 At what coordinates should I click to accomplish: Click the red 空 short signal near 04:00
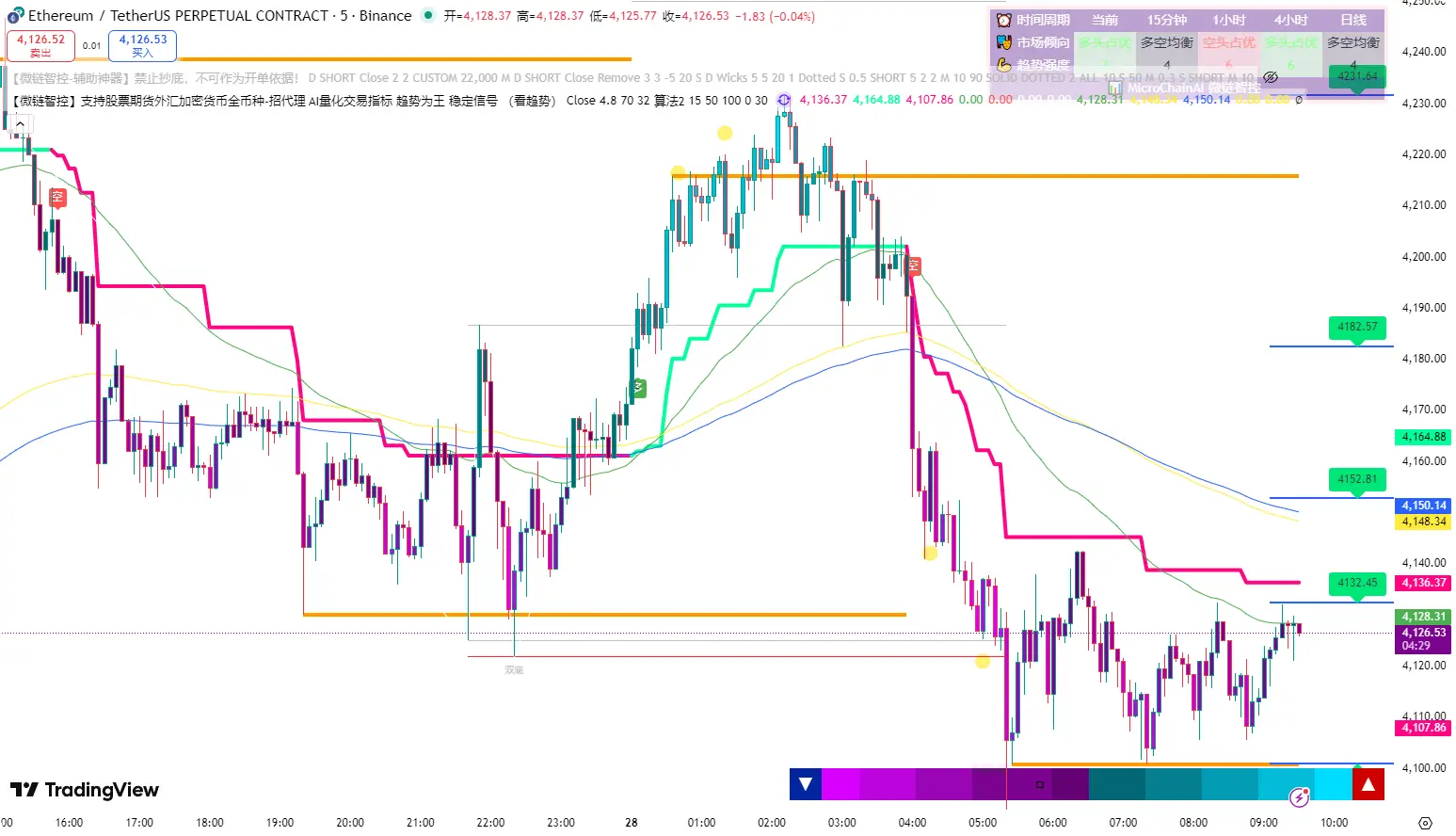913,265
